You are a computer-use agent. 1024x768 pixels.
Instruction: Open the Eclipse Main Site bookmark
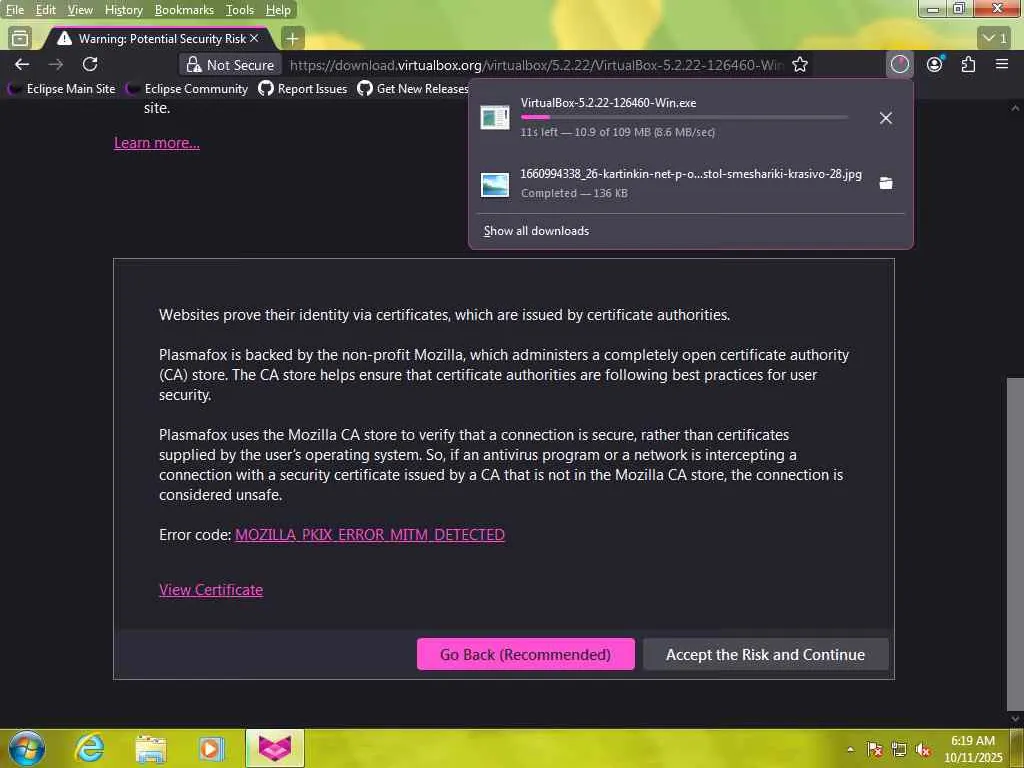pos(62,89)
